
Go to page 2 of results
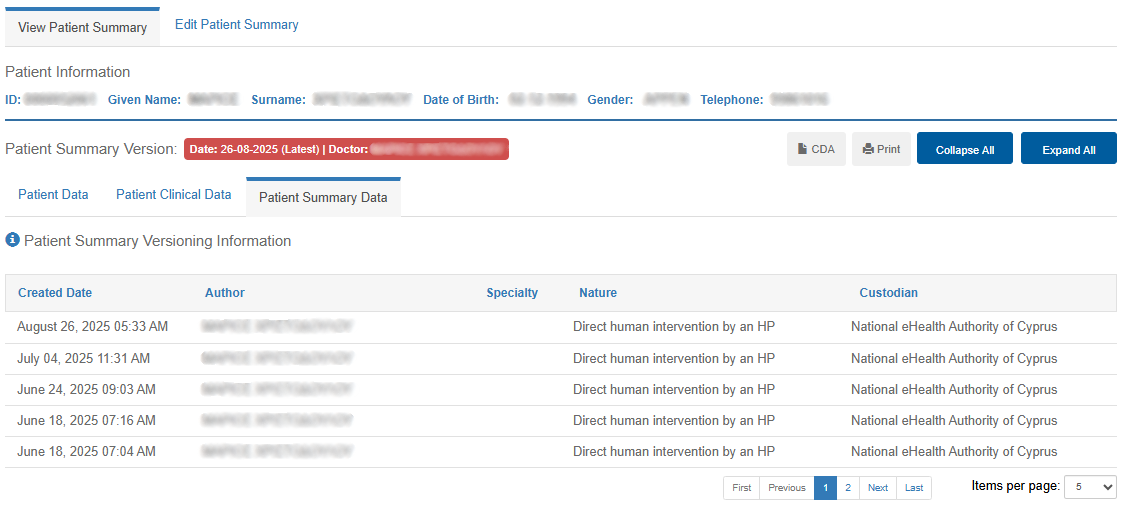(x=847, y=488)
